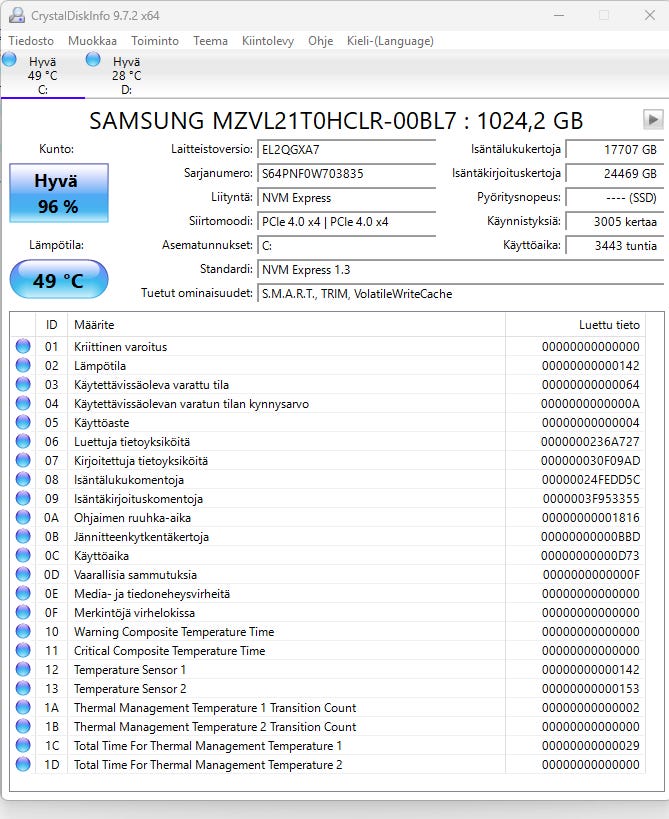Click the serial number field S64PNF0W703835
669x819 pixels.
(x=347, y=173)
